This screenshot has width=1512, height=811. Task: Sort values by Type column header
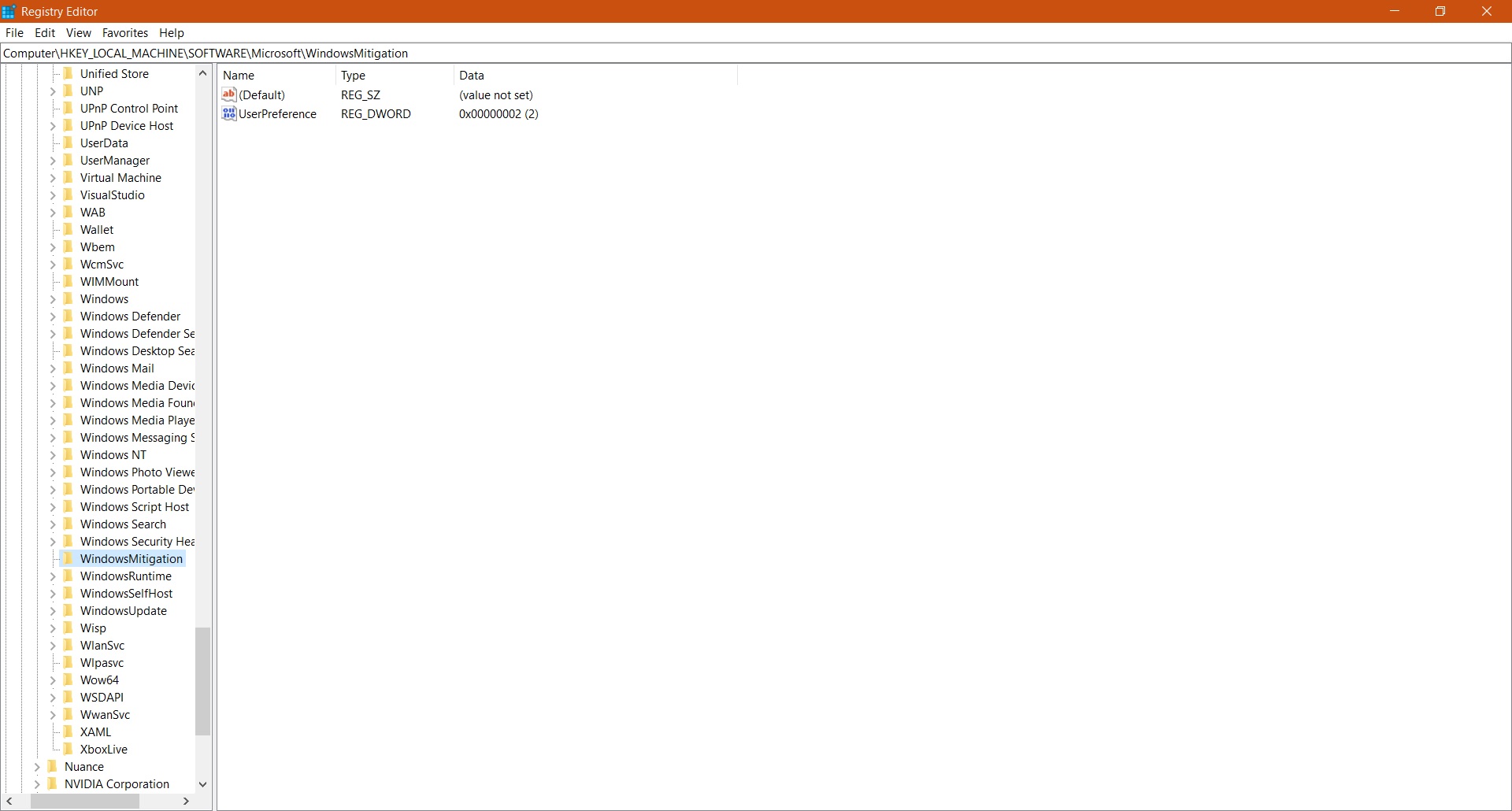(395, 76)
